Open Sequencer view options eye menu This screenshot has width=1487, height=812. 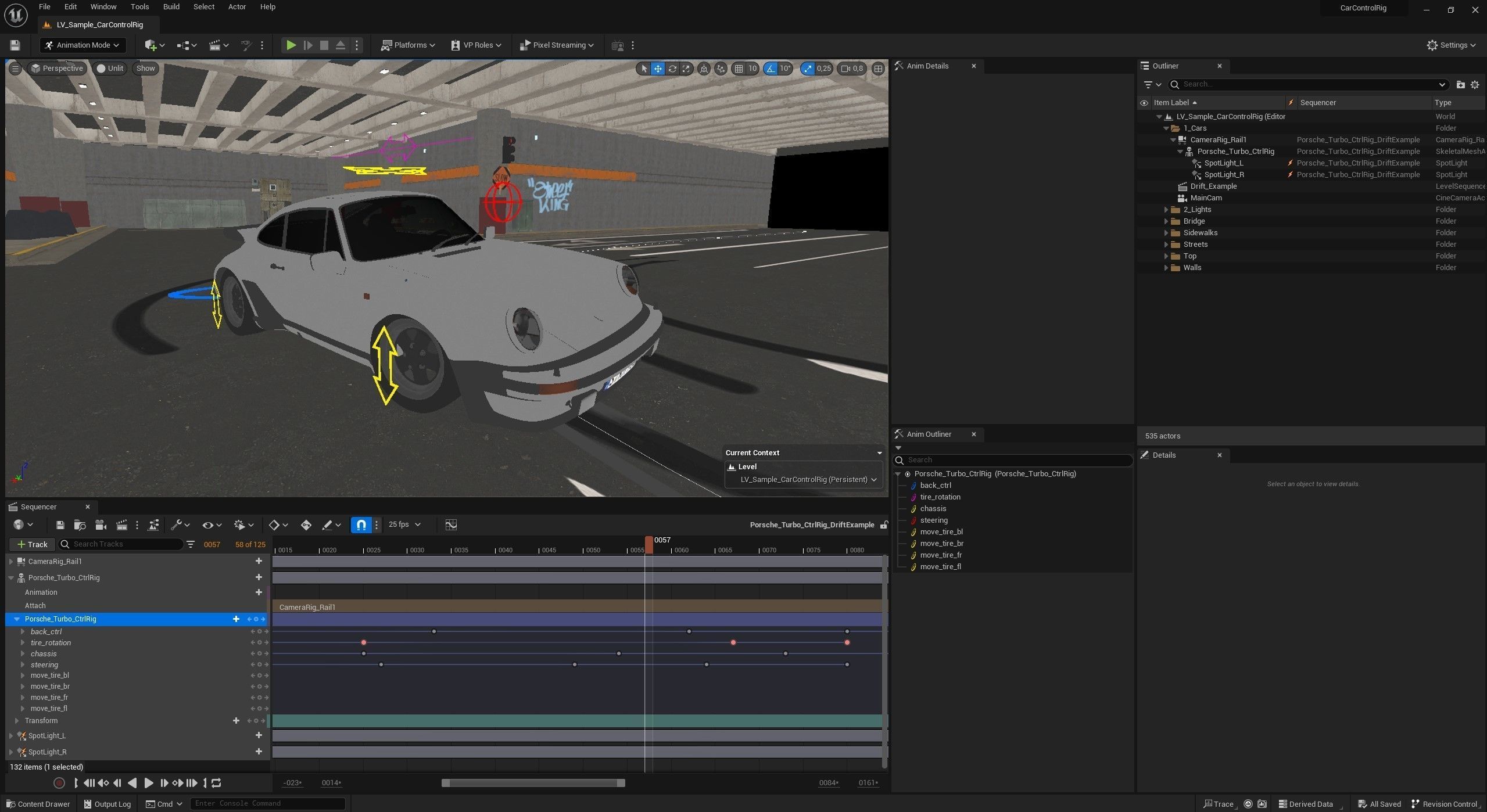click(212, 525)
